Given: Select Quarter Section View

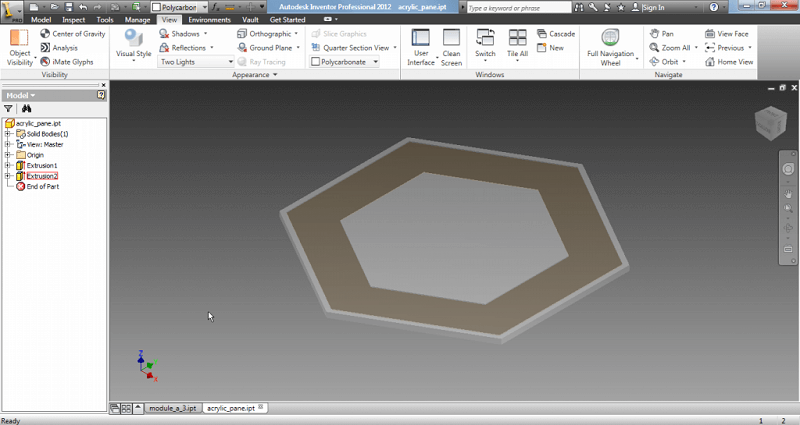Looking at the screenshot, I should [354, 47].
